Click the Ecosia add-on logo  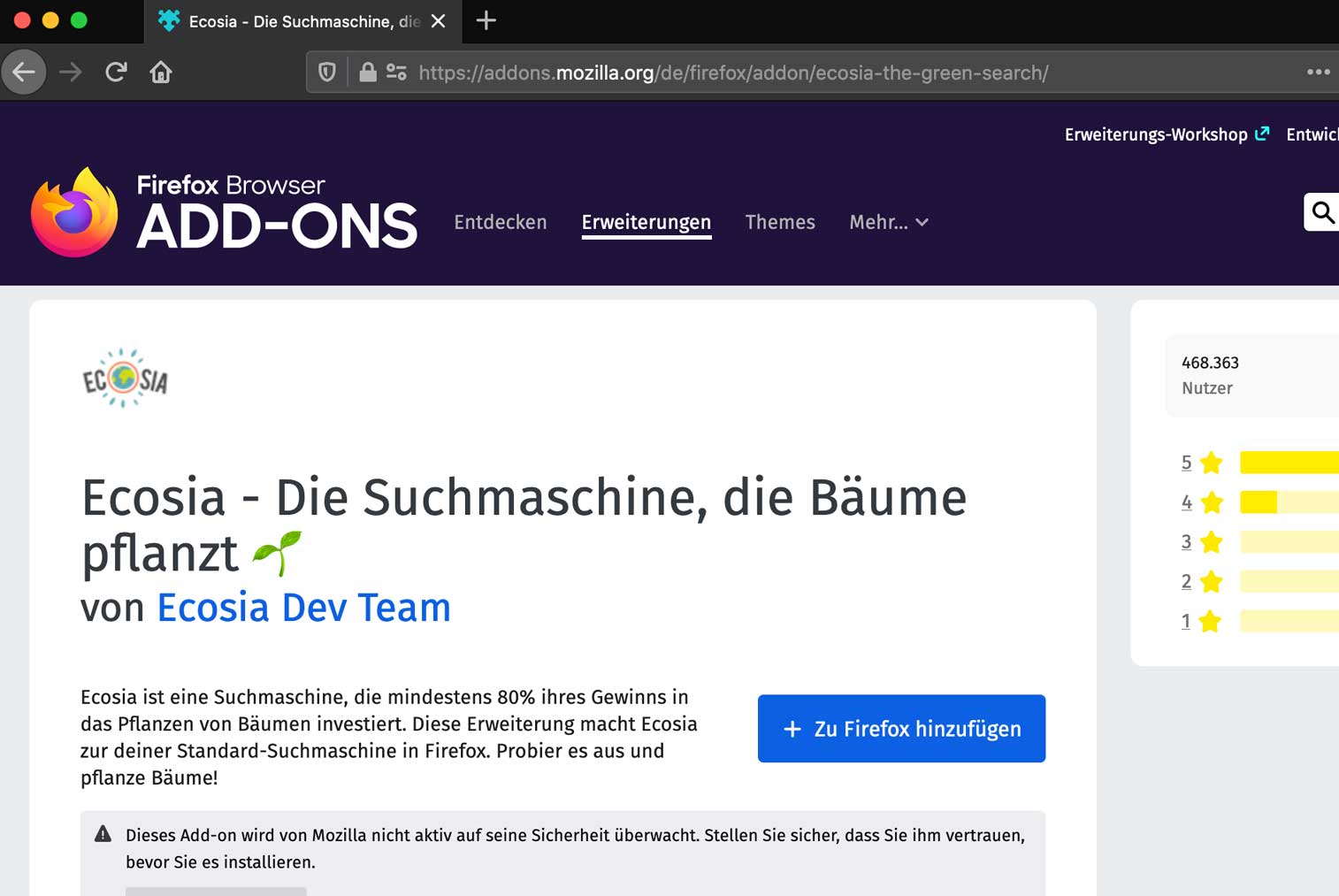coord(125,378)
